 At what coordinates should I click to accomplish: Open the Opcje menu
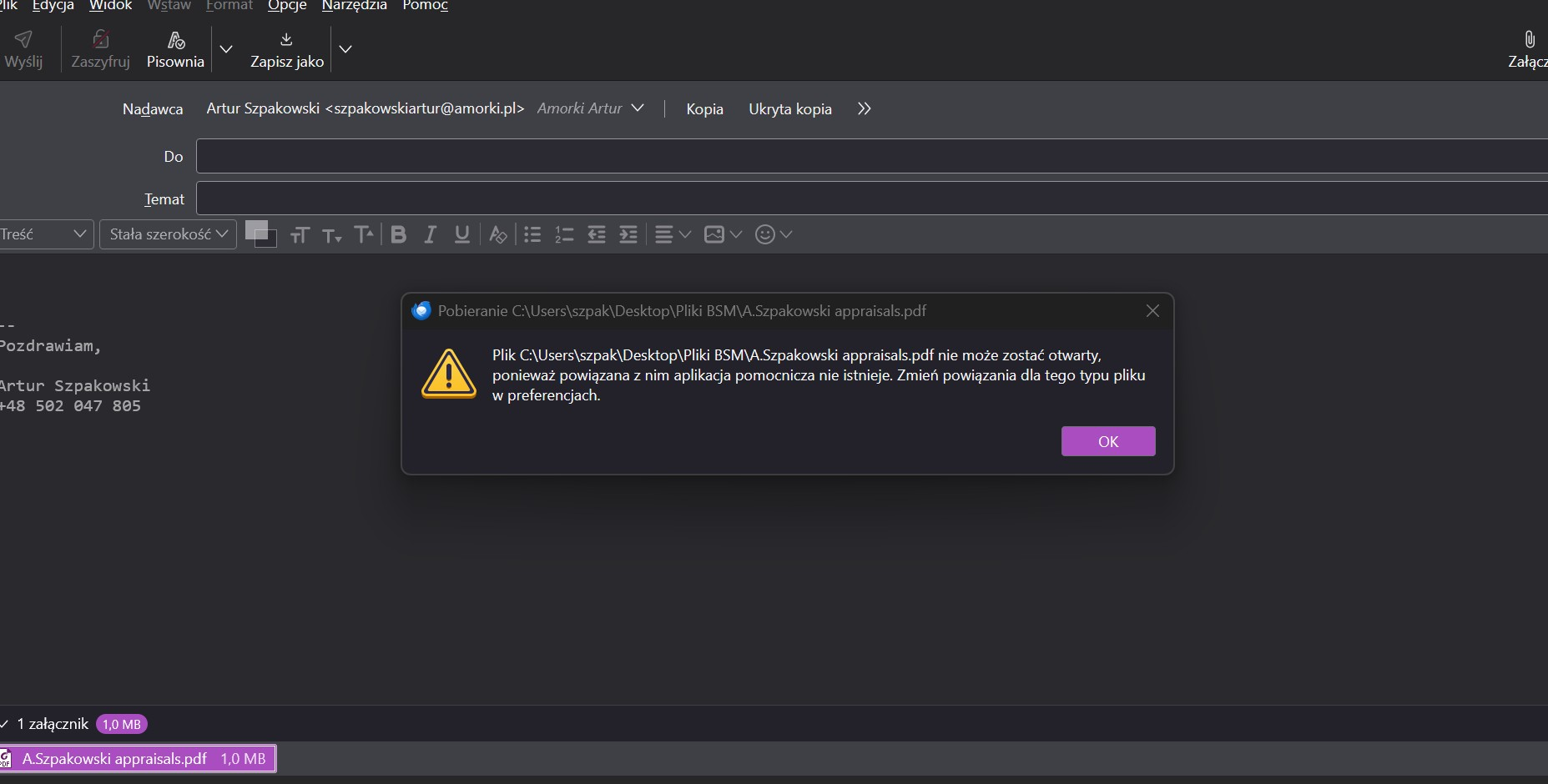287,6
